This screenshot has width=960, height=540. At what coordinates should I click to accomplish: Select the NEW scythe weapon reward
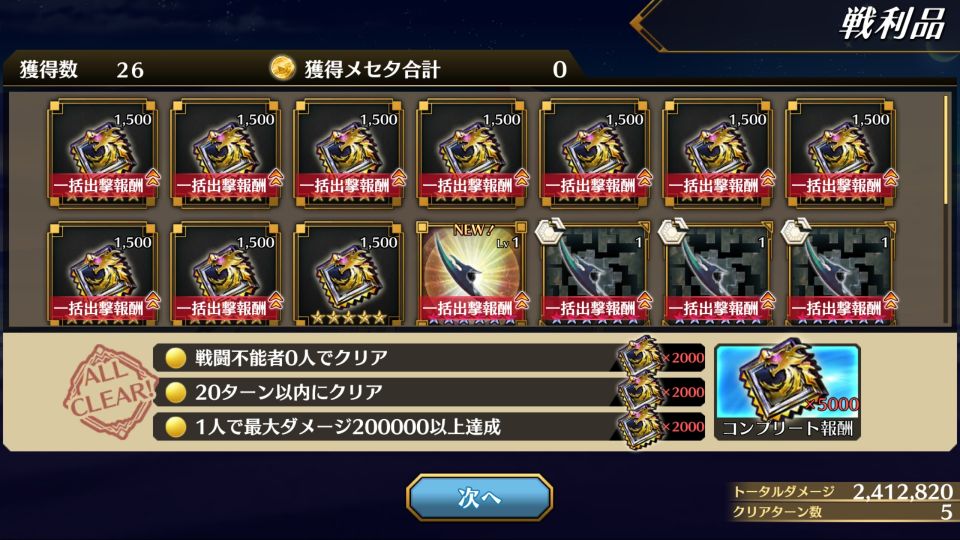471,273
